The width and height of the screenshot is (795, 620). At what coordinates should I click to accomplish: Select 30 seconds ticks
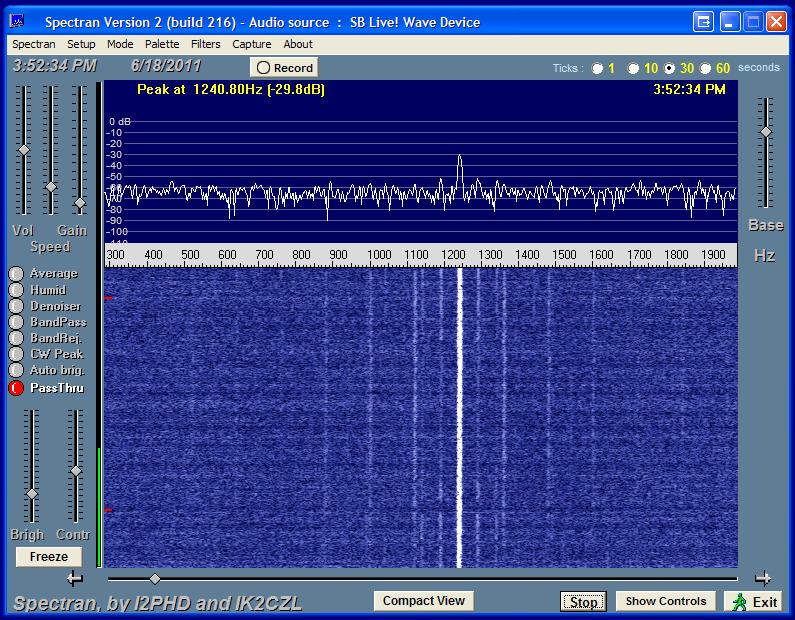coord(669,68)
